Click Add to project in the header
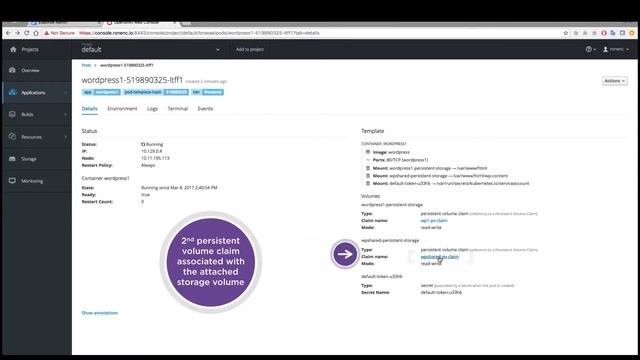This screenshot has width=640, height=360. [250, 49]
